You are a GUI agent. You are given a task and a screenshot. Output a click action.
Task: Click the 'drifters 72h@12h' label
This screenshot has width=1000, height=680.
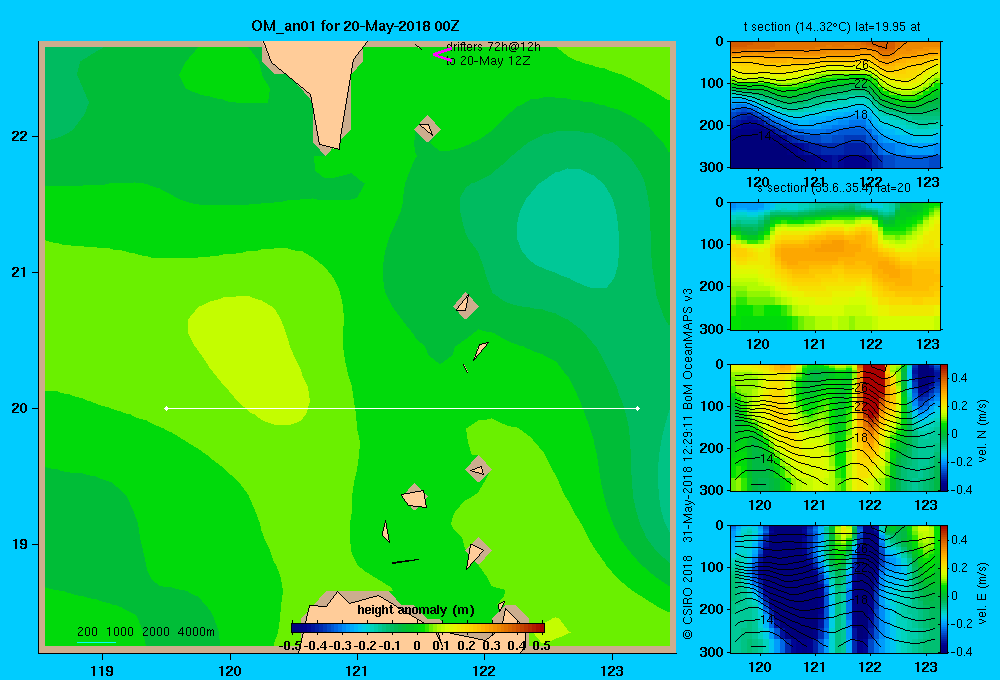pyautogui.click(x=493, y=47)
